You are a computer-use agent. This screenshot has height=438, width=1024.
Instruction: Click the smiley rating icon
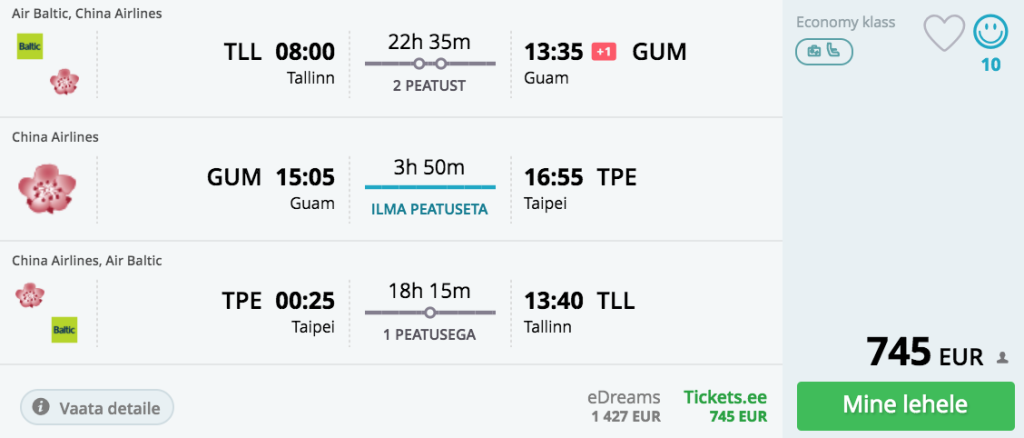point(991,32)
